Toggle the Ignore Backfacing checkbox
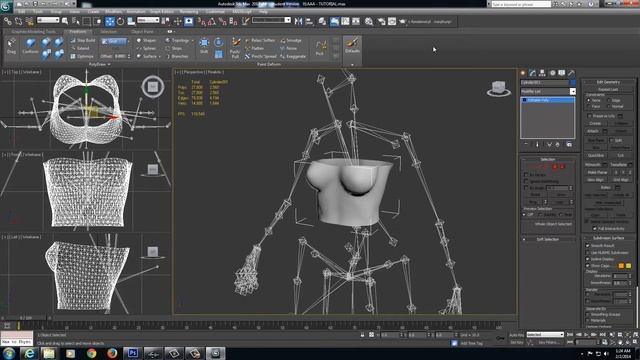The height and width of the screenshot is (360, 640). pos(526,181)
